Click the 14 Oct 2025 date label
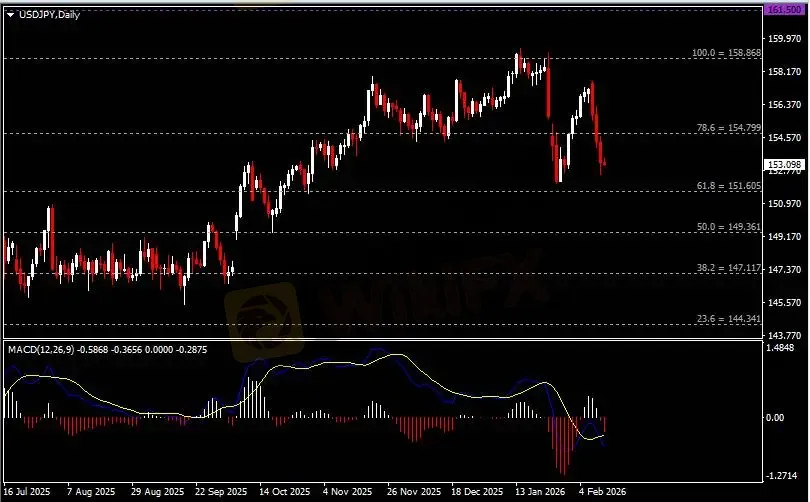 click(285, 491)
